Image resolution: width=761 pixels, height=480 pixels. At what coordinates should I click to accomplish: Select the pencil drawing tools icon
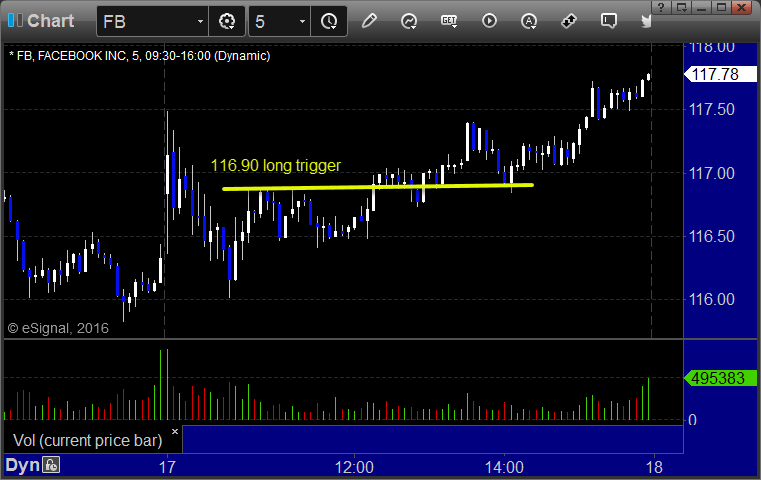(x=369, y=21)
